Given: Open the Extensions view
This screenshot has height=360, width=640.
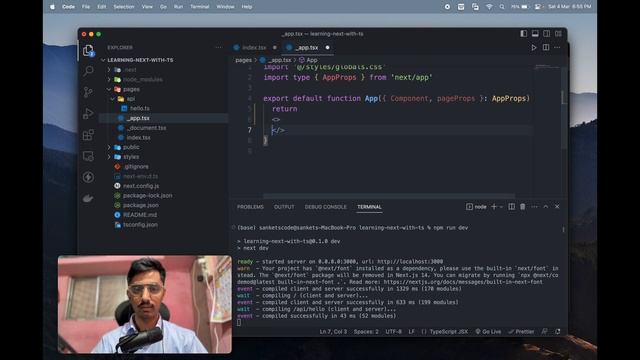Looking at the screenshot, I should click(88, 135).
